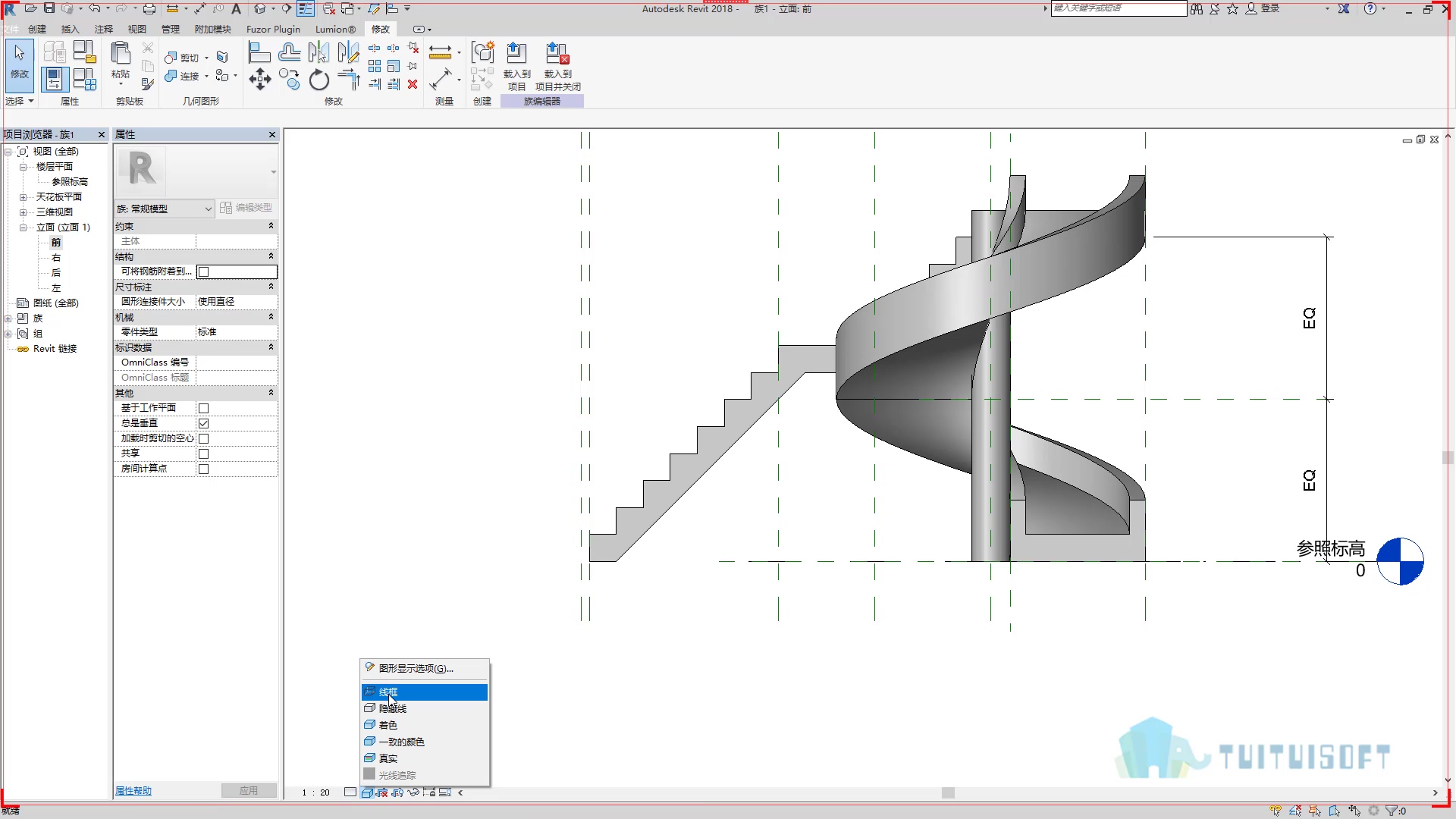Open the 族: 常规模型 type dropdown
The image size is (1456, 819).
click(x=165, y=209)
